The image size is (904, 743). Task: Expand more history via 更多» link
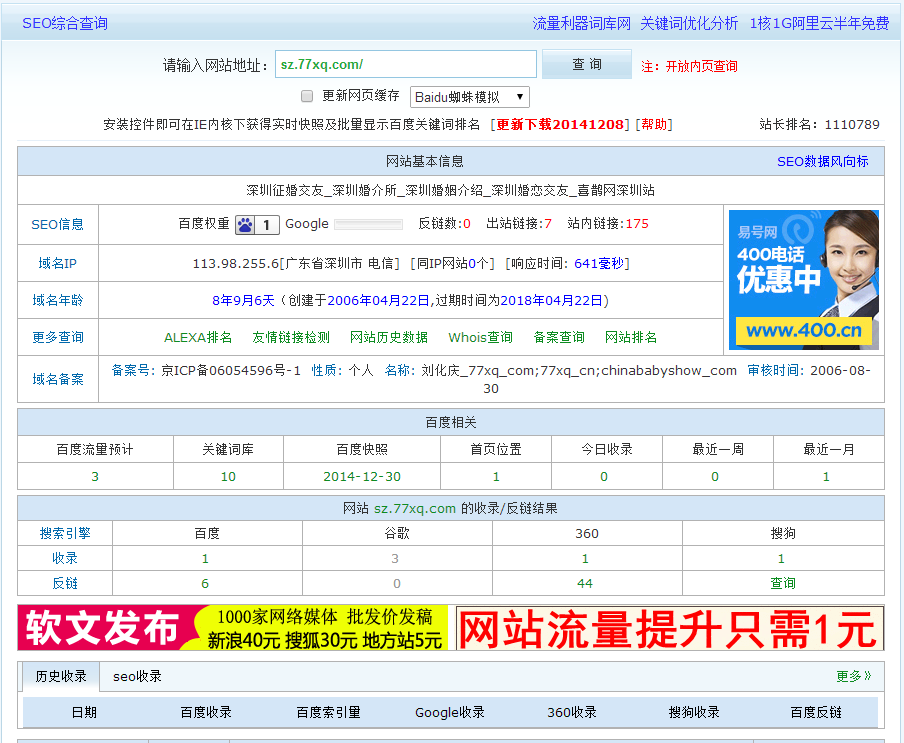853,676
